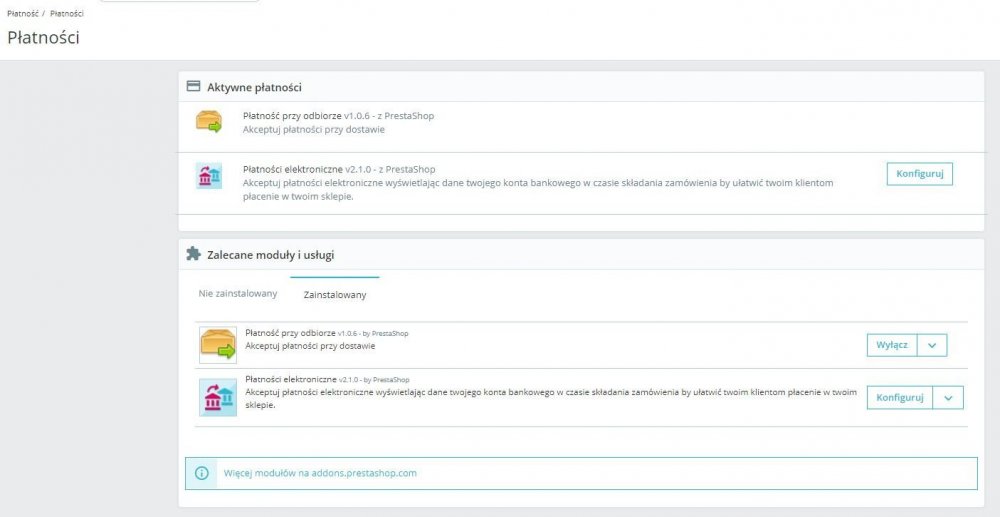Click the Płatności elektroniczne title in Aktywne płatności
Image resolution: width=1000 pixels, height=517 pixels.
tap(292, 169)
